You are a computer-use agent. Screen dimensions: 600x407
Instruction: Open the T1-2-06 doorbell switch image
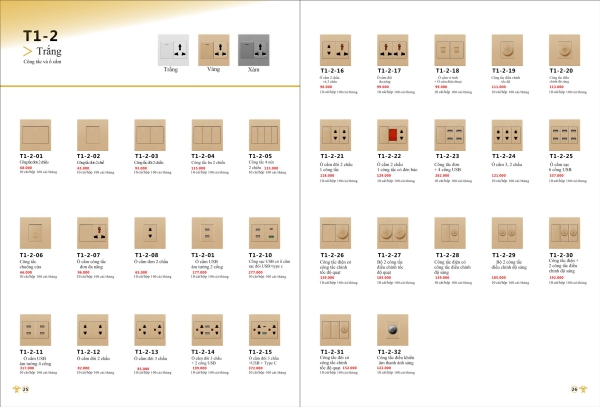tap(35, 233)
